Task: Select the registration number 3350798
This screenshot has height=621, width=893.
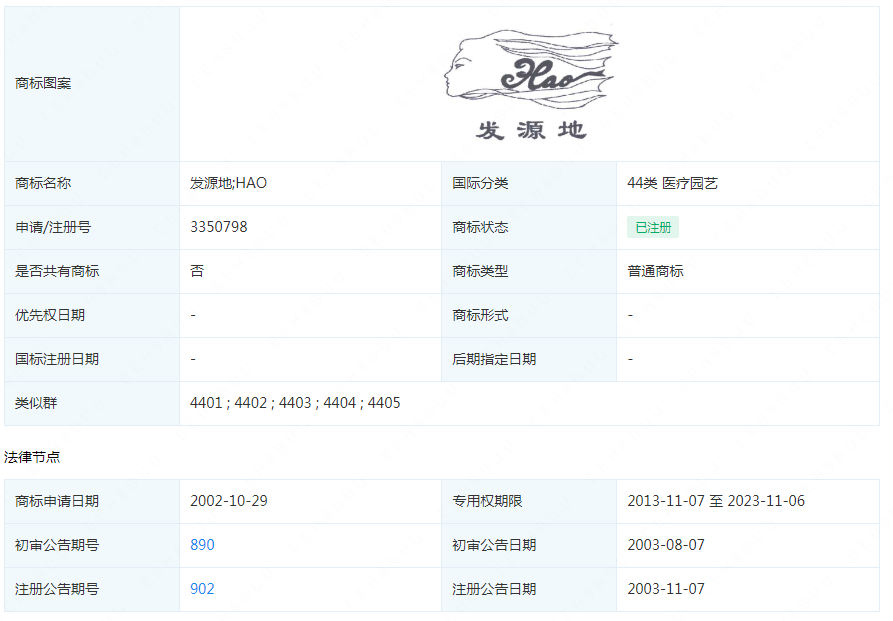Action: point(219,227)
